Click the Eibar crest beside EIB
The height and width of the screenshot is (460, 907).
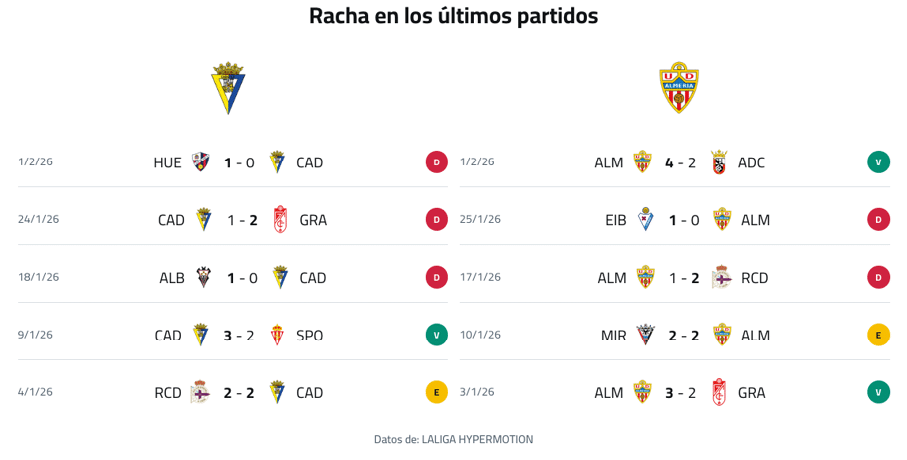(x=645, y=220)
